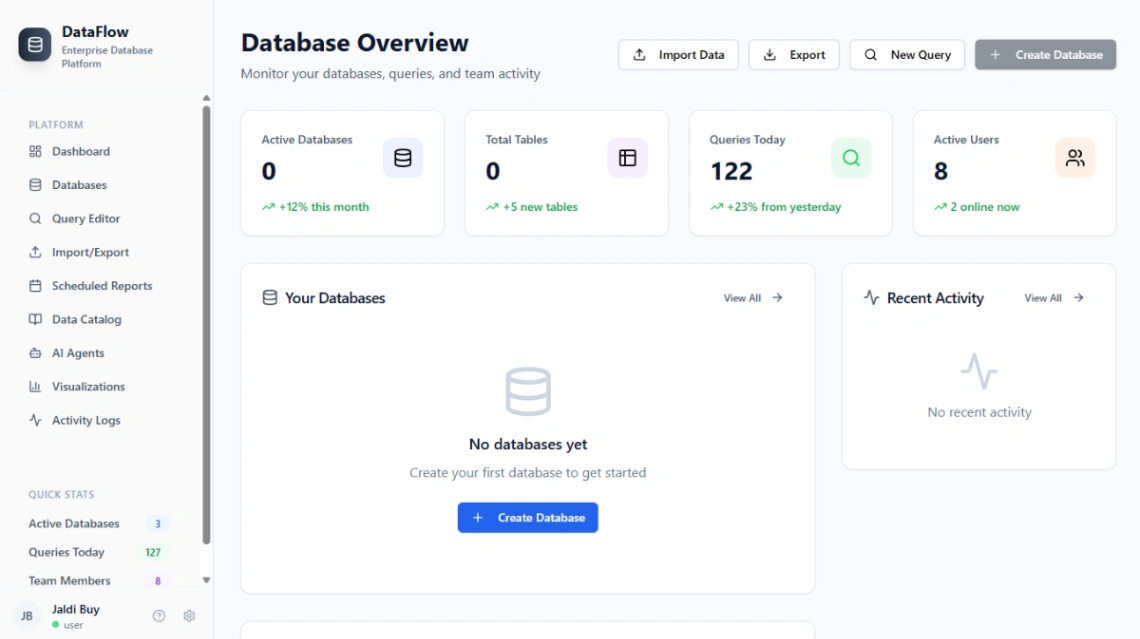Image resolution: width=1140 pixels, height=639 pixels.
Task: Open AI Agents page
Action: [77, 353]
